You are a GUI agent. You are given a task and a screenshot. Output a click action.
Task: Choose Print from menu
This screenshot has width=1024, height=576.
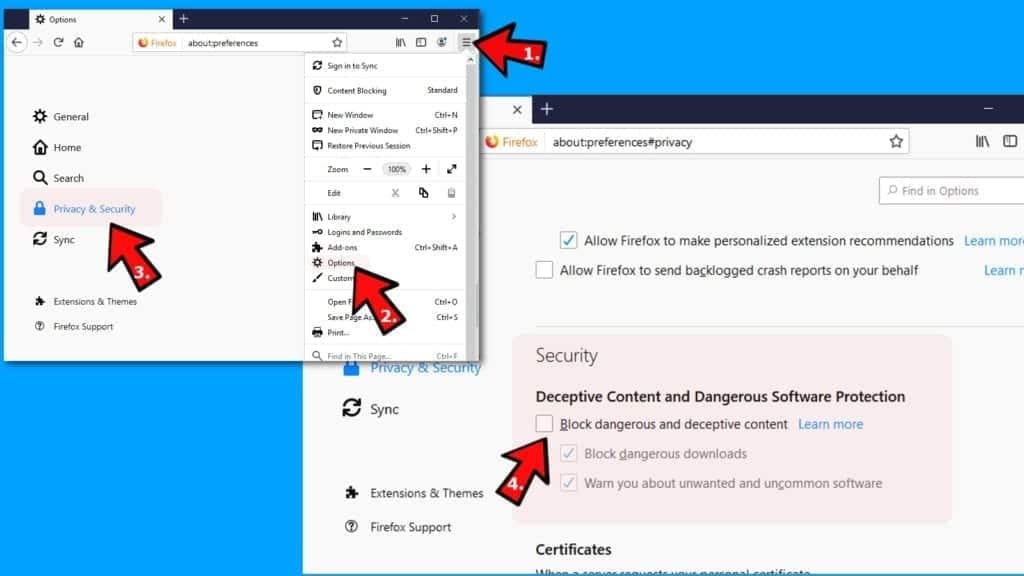point(385,332)
